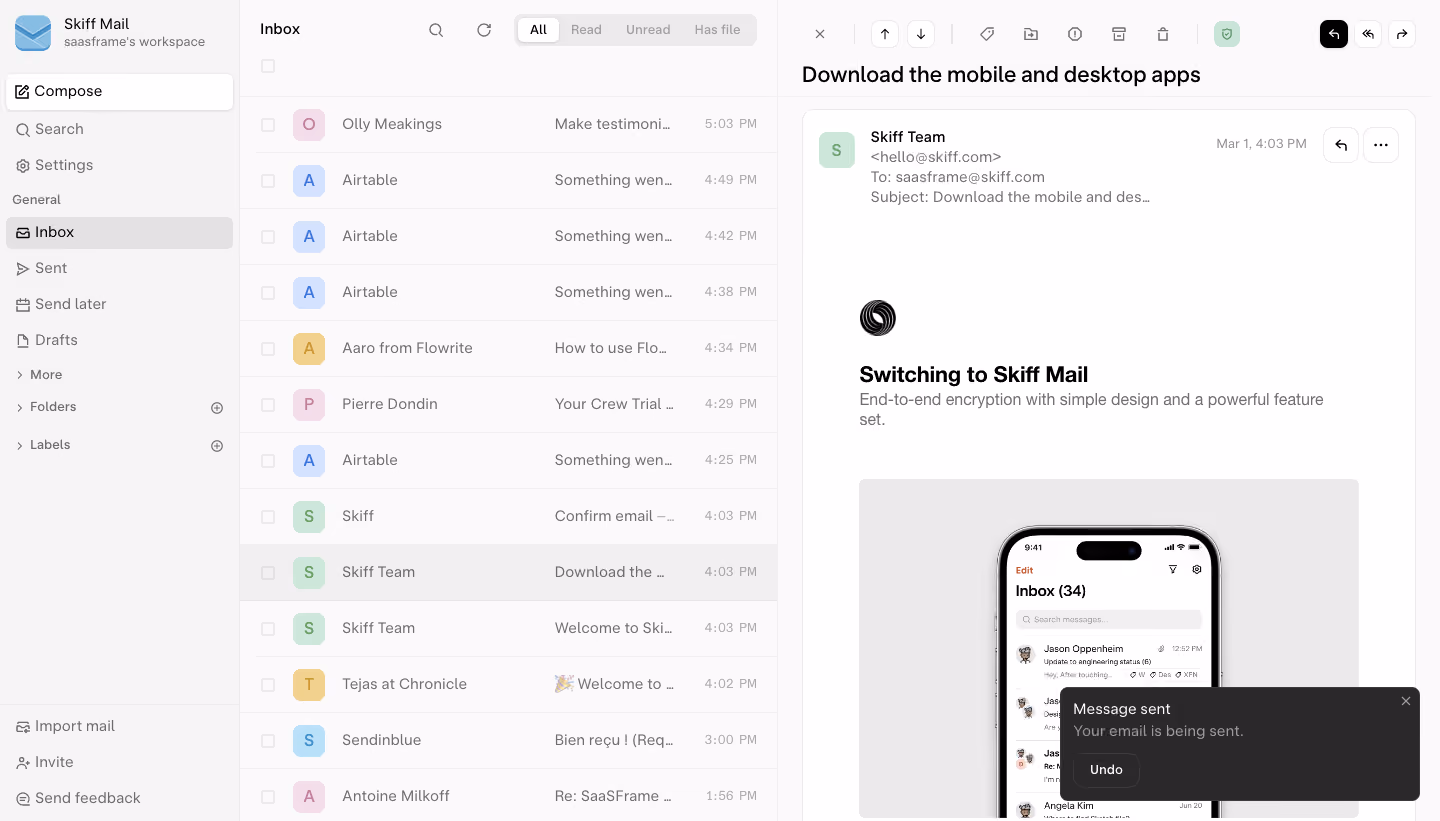
Task: Add a new folder with plus icon
Action: [x=217, y=408]
